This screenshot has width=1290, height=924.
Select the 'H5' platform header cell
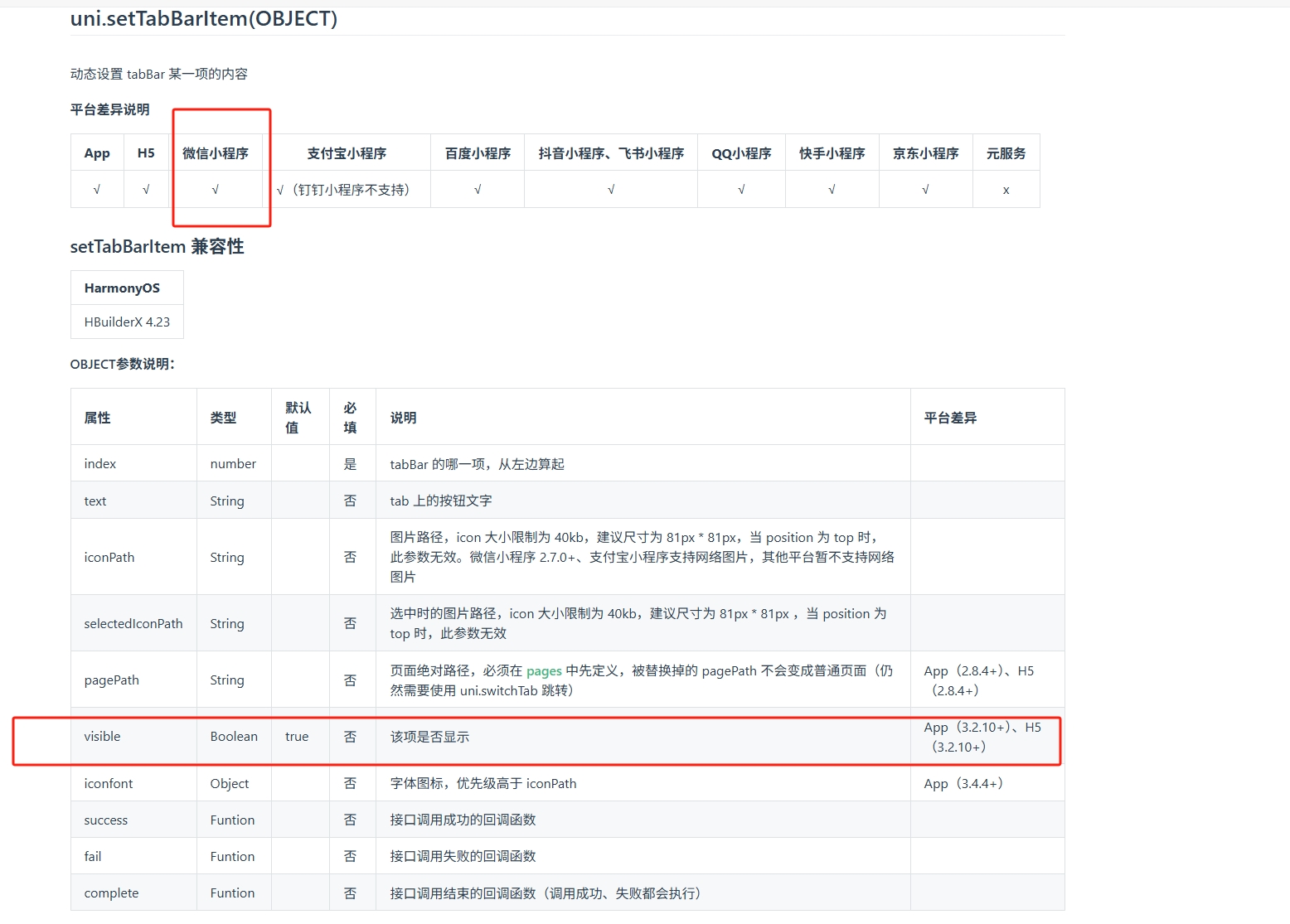click(x=146, y=153)
